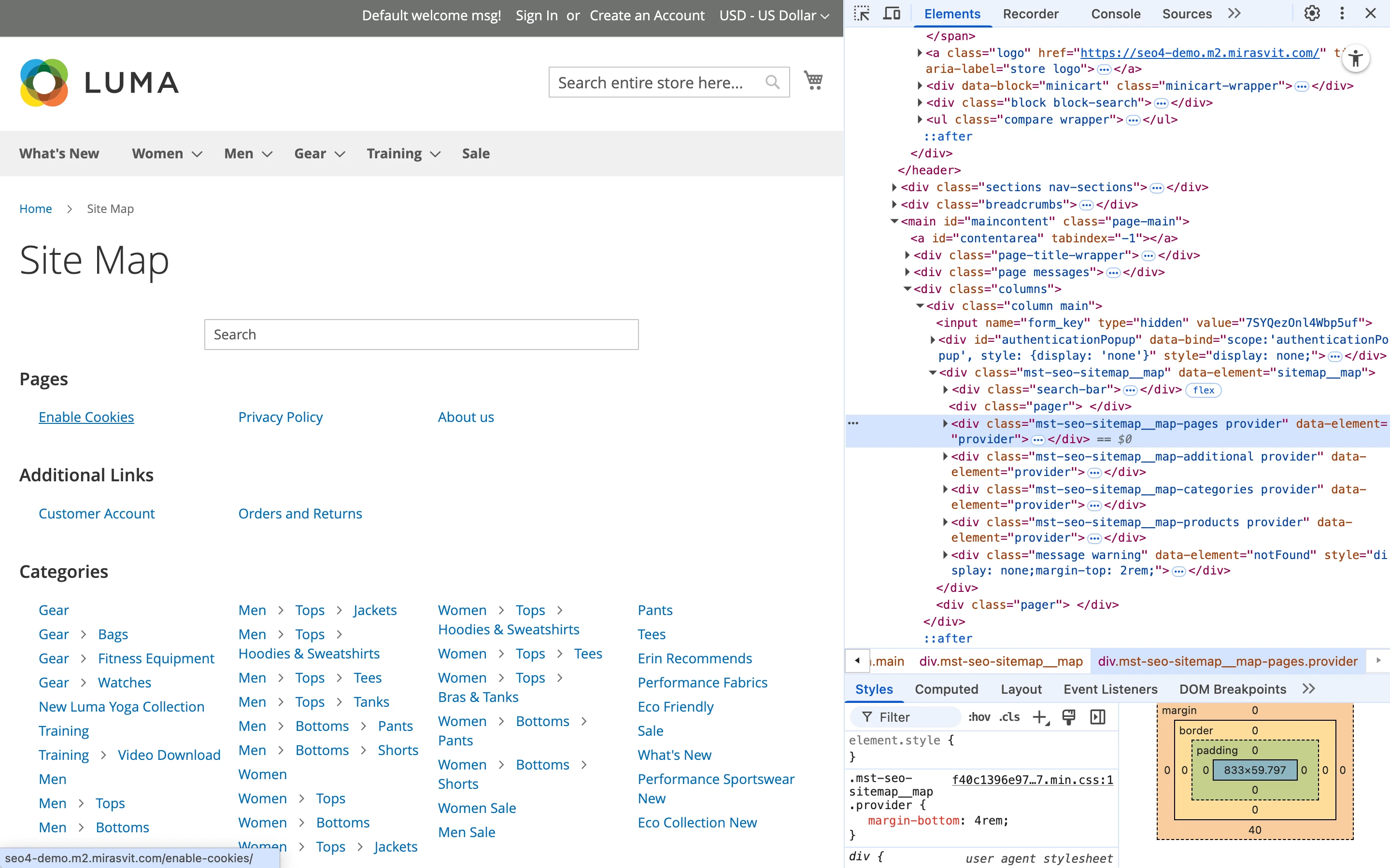Image resolution: width=1390 pixels, height=868 pixels.
Task: Switch to the Computed tab
Action: point(946,689)
